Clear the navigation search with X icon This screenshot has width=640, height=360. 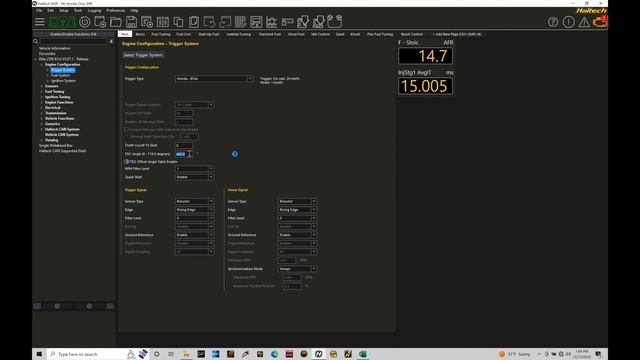point(111,41)
